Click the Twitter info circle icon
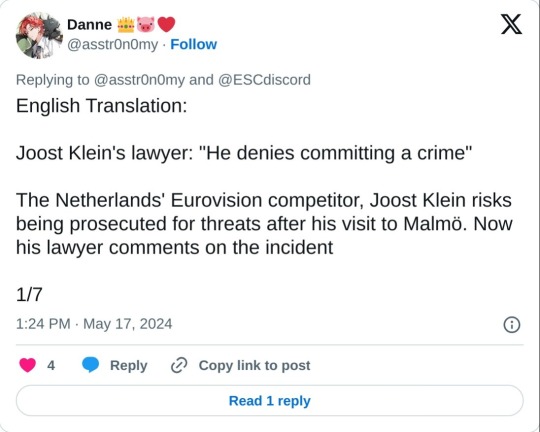Viewport: 540px width, 432px height. click(512, 325)
